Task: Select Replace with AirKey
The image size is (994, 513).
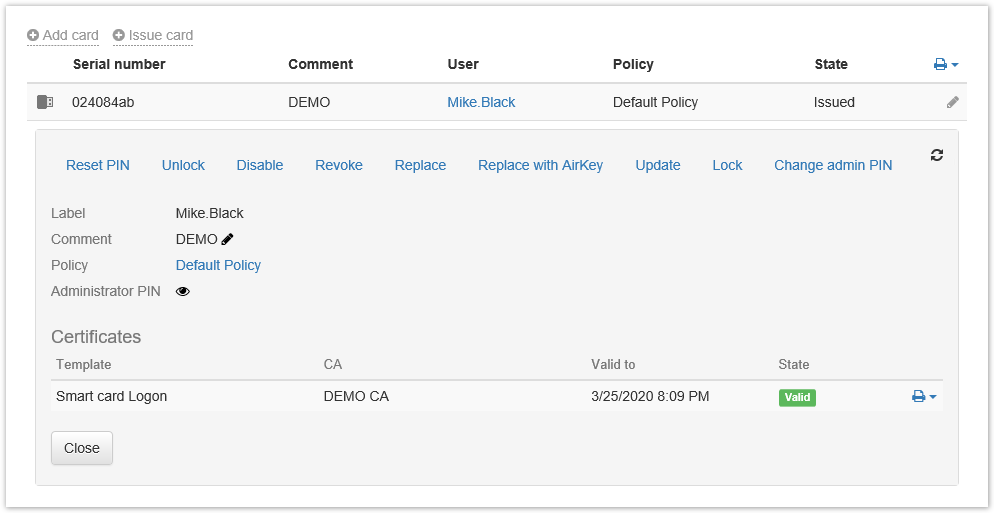Action: (540, 165)
